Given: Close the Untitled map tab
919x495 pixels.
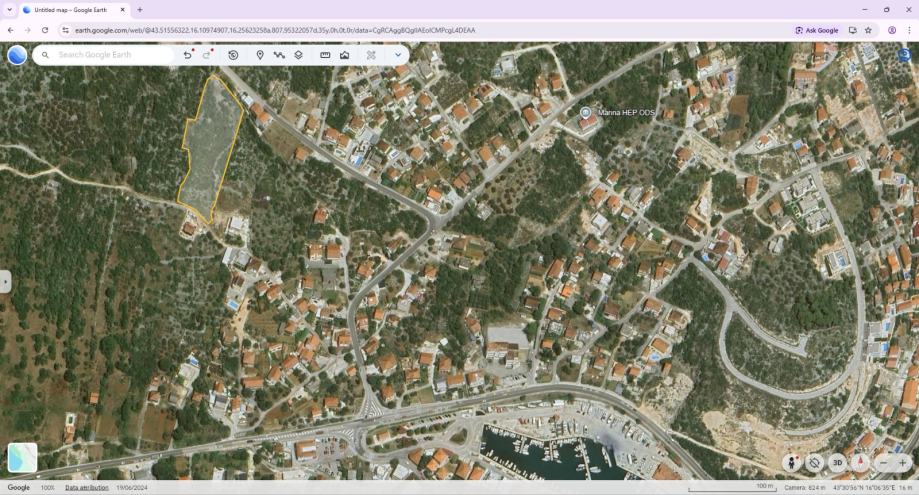Looking at the screenshot, I should click(122, 10).
